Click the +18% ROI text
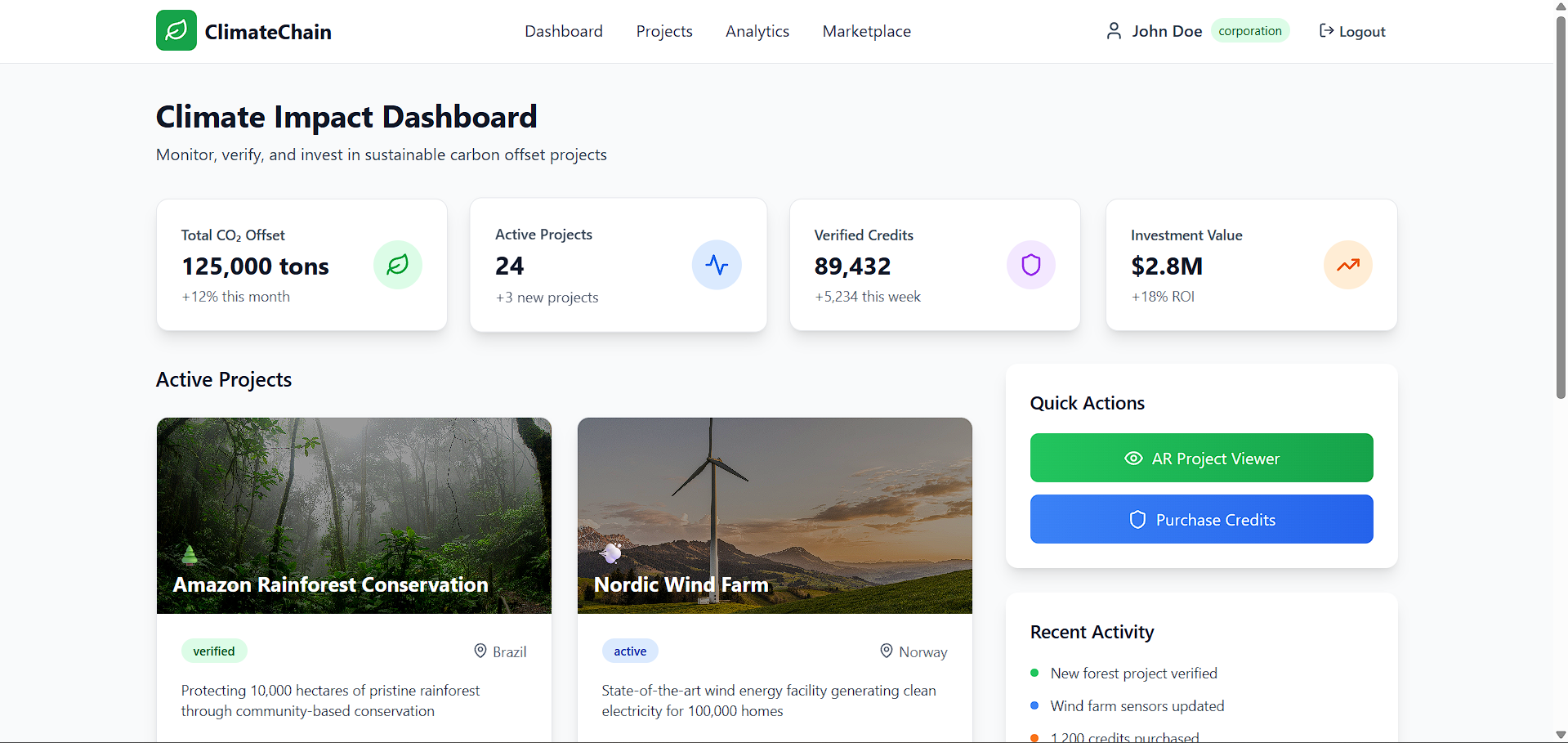Screen dimensions: 1568x743 coord(1163,297)
